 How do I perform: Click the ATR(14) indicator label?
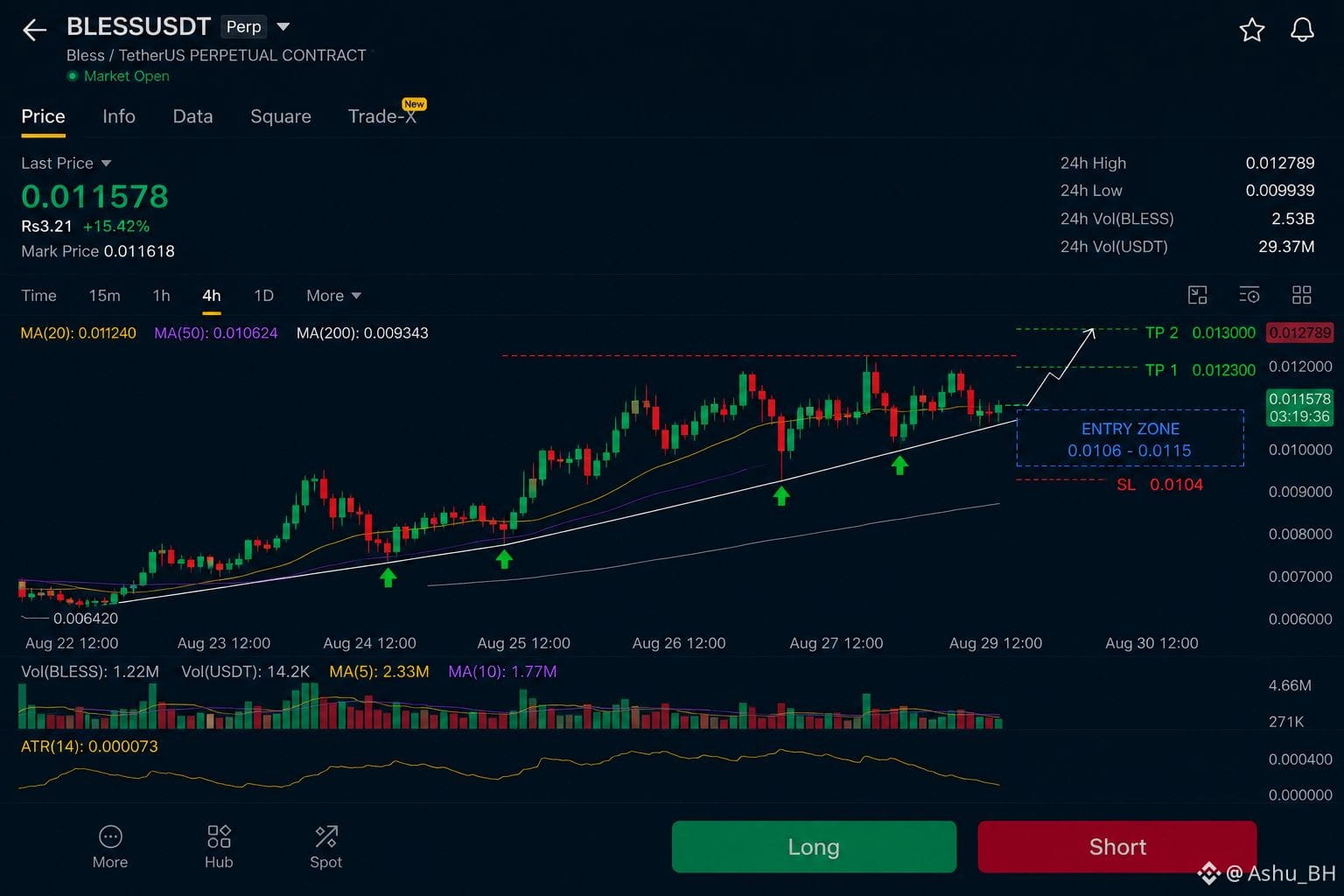89,746
